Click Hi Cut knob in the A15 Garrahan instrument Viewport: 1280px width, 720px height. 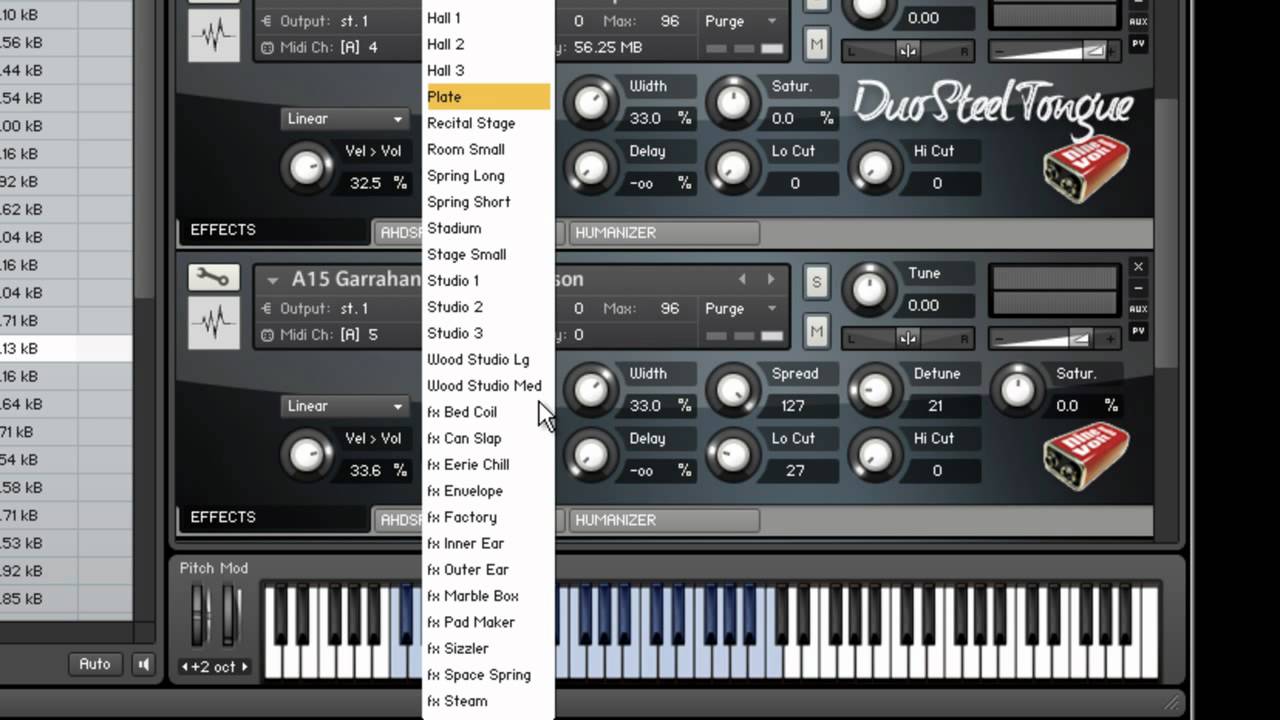(875, 455)
